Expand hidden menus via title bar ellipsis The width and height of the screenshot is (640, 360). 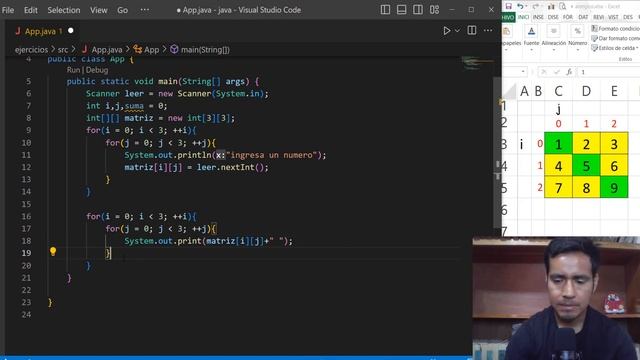pyautogui.click(x=144, y=10)
